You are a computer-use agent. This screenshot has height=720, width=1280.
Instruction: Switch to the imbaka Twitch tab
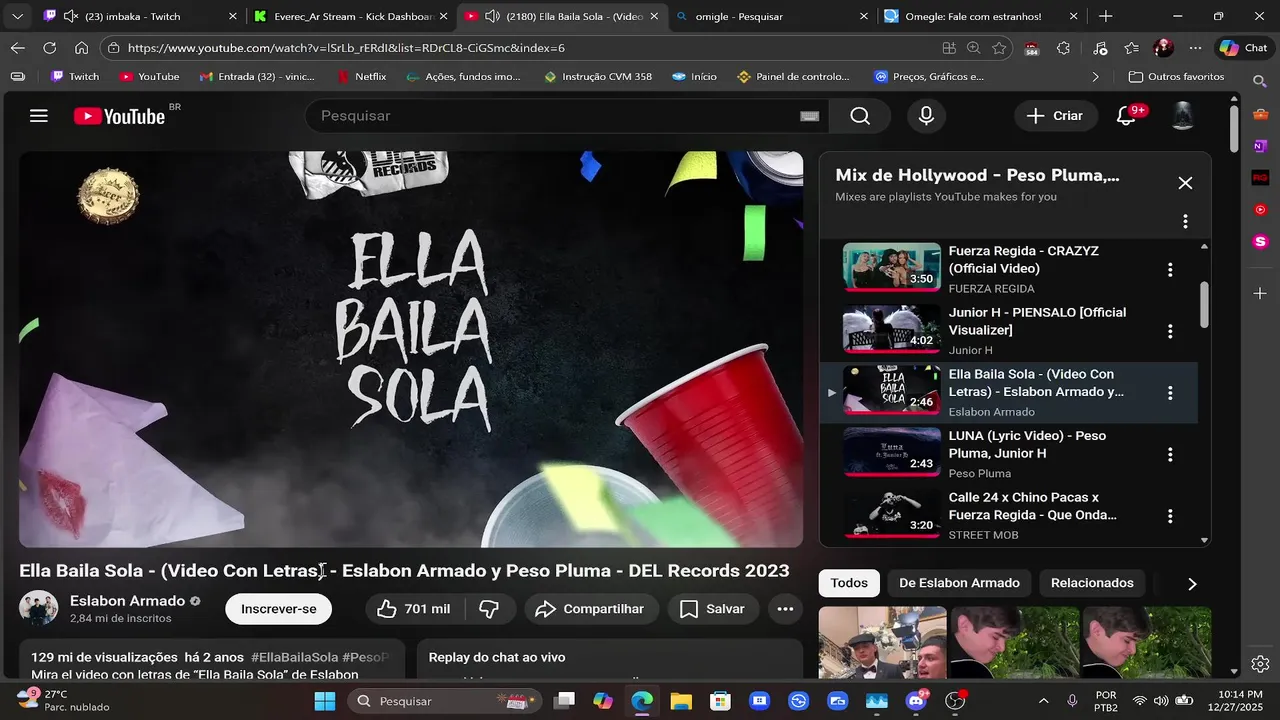140,16
